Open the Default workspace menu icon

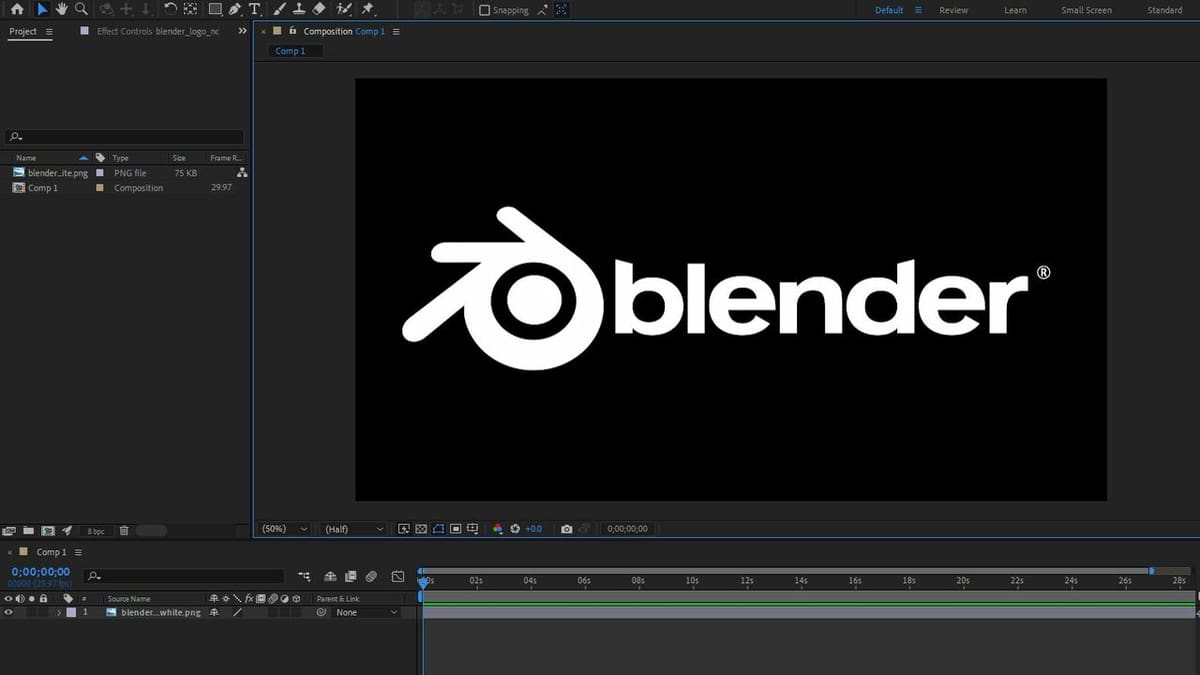point(918,10)
